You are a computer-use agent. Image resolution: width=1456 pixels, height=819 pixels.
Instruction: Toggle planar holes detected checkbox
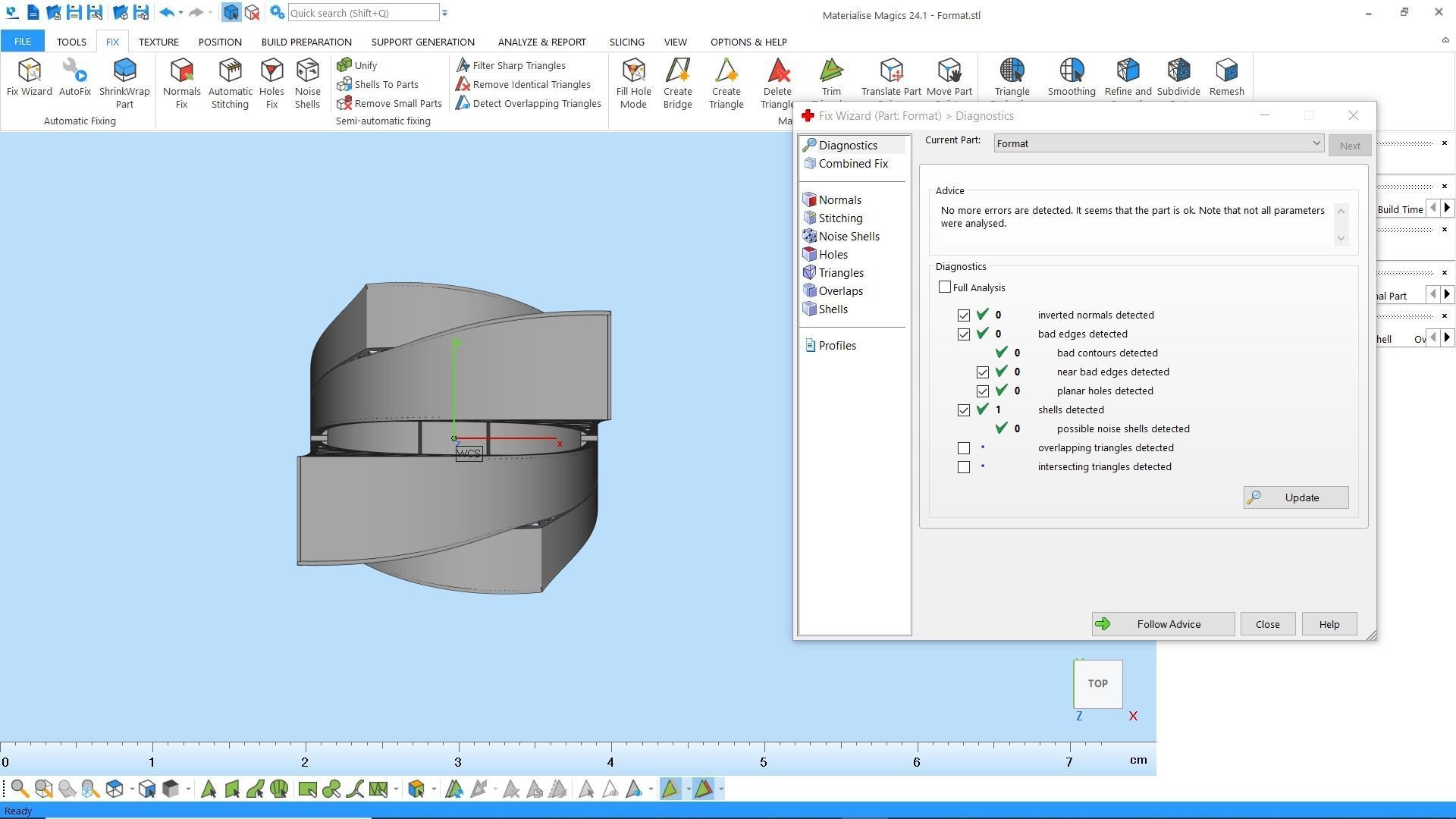(x=982, y=391)
